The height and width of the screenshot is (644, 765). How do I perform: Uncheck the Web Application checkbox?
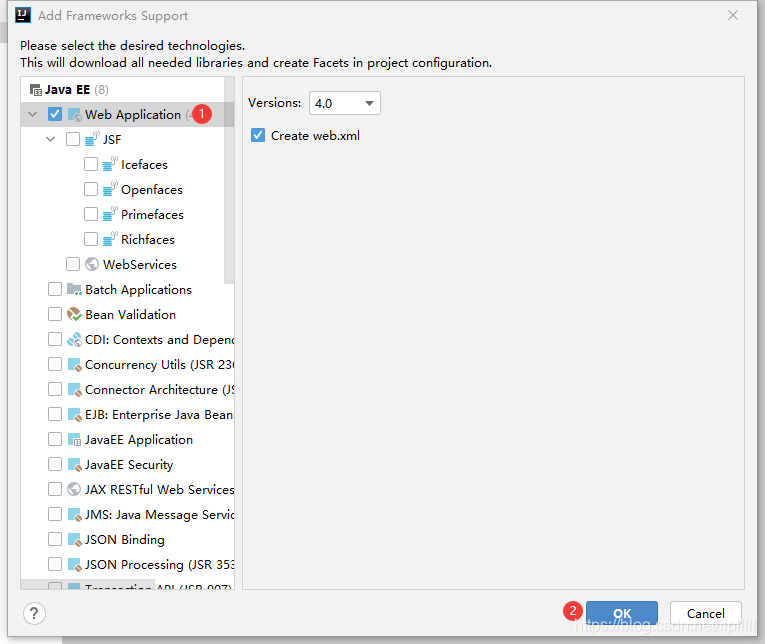point(55,114)
